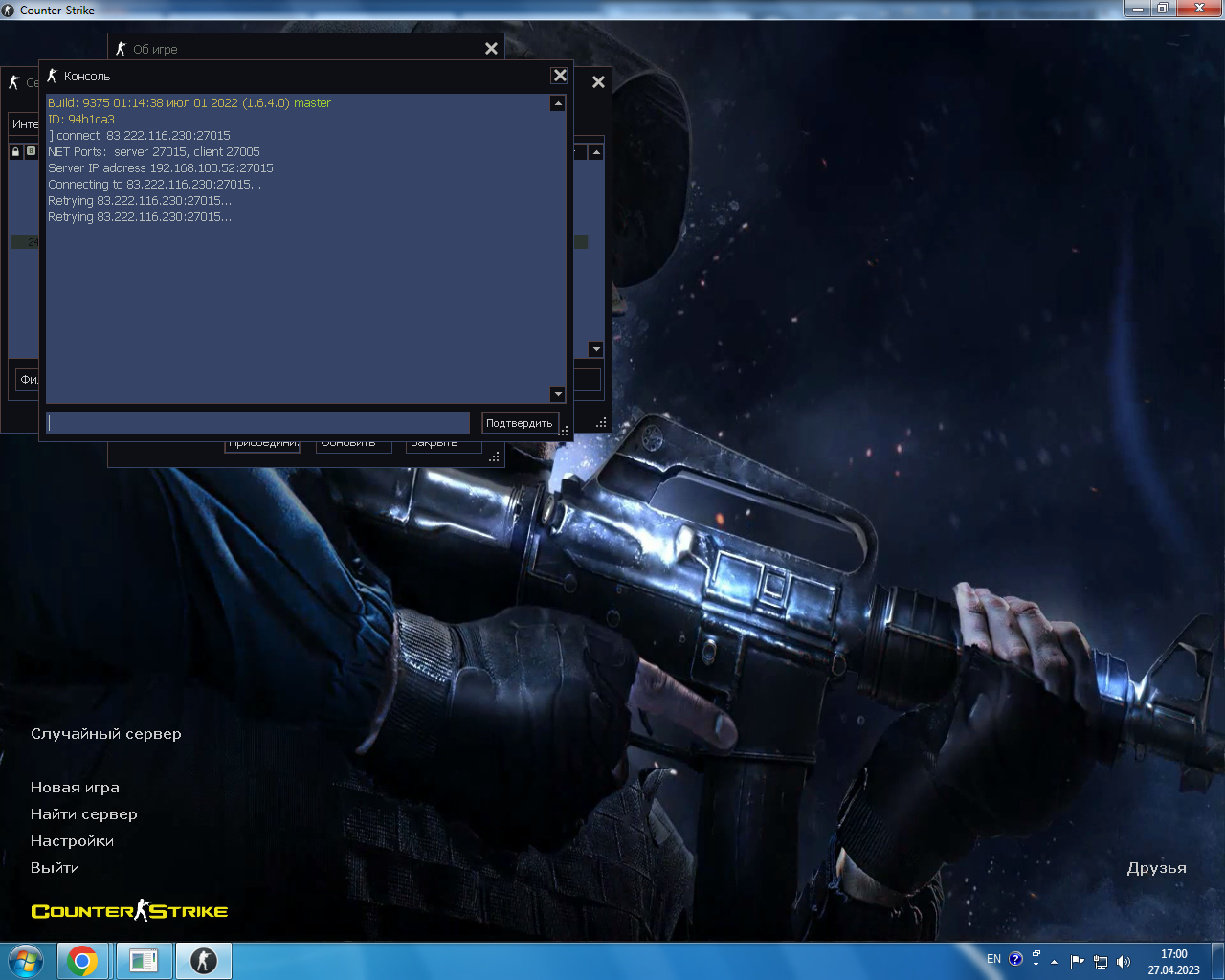This screenshot has width=1225, height=980.
Task: Select the ID: 94b1ca3 console line
Action: tap(81, 120)
